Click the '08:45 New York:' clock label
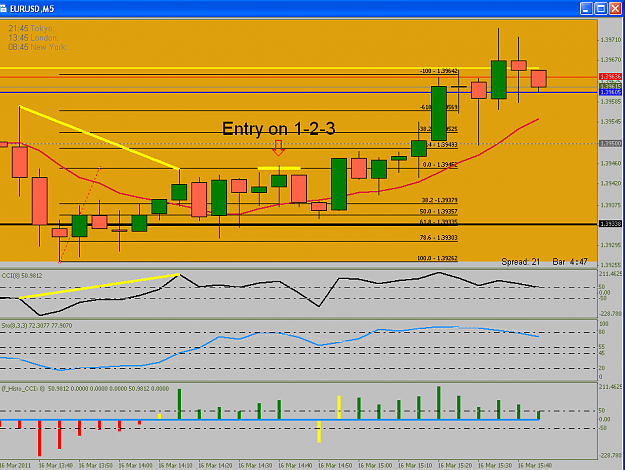 [x=37, y=47]
